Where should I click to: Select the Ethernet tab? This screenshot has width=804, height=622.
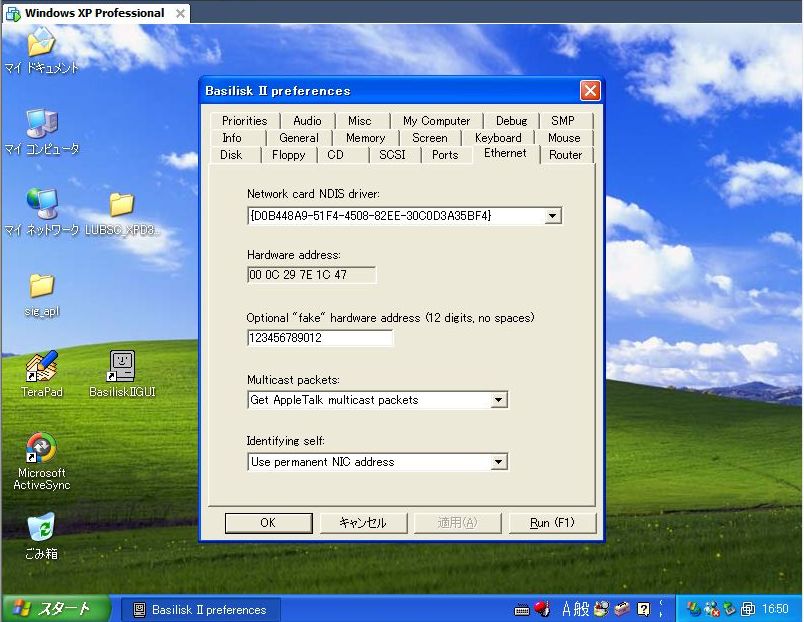505,153
